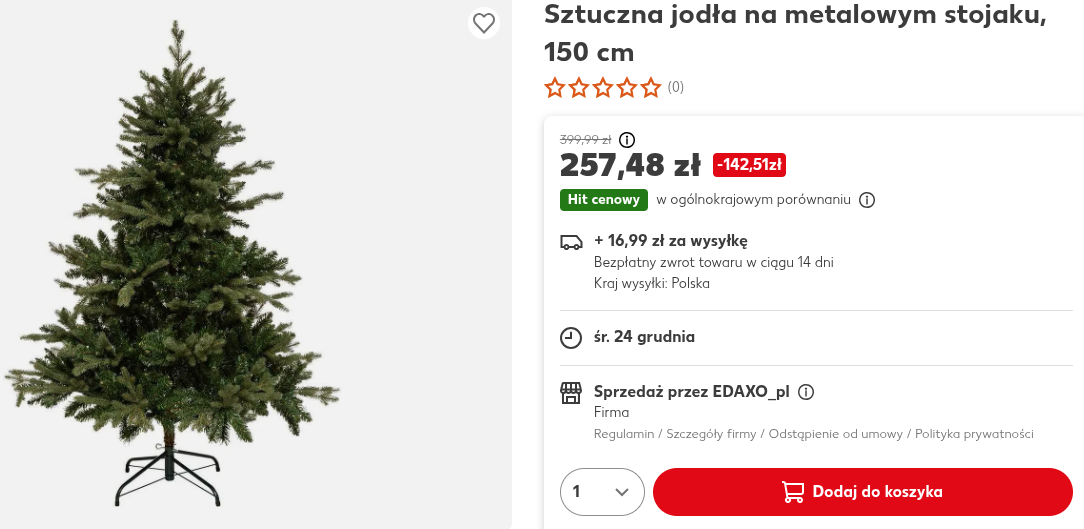The height and width of the screenshot is (529, 1084).
Task: Click the red -142,51zł discount badge
Action: (x=749, y=165)
